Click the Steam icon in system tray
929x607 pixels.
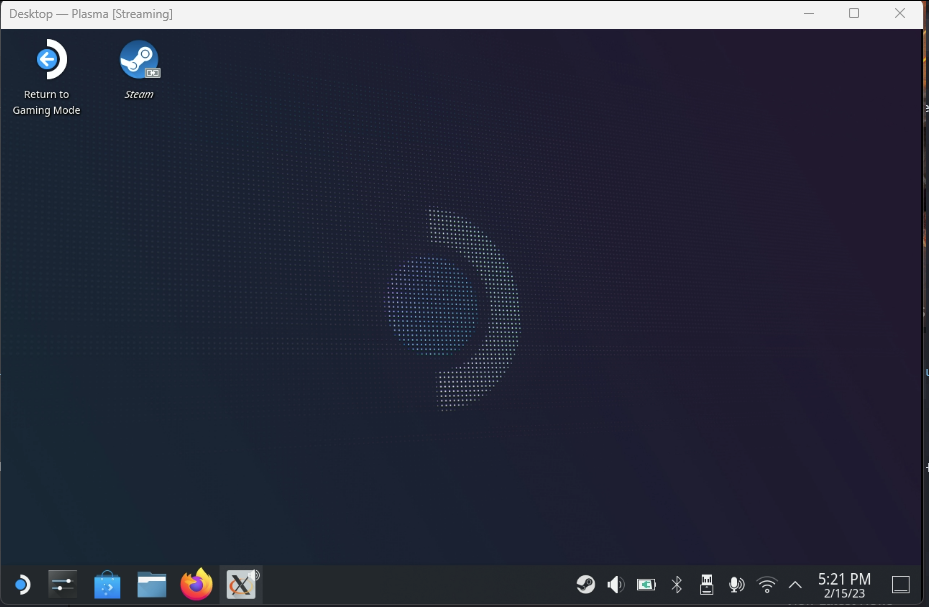pos(586,584)
